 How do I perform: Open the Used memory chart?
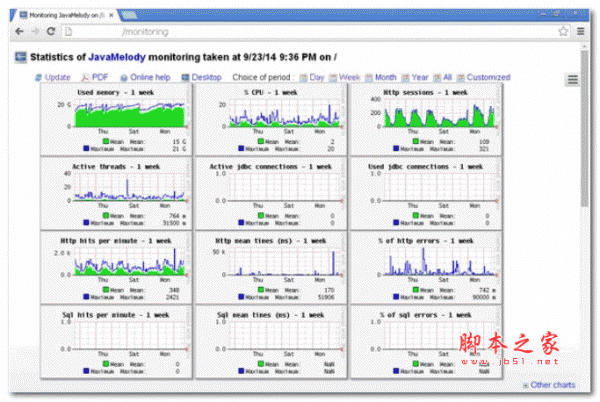click(116, 119)
